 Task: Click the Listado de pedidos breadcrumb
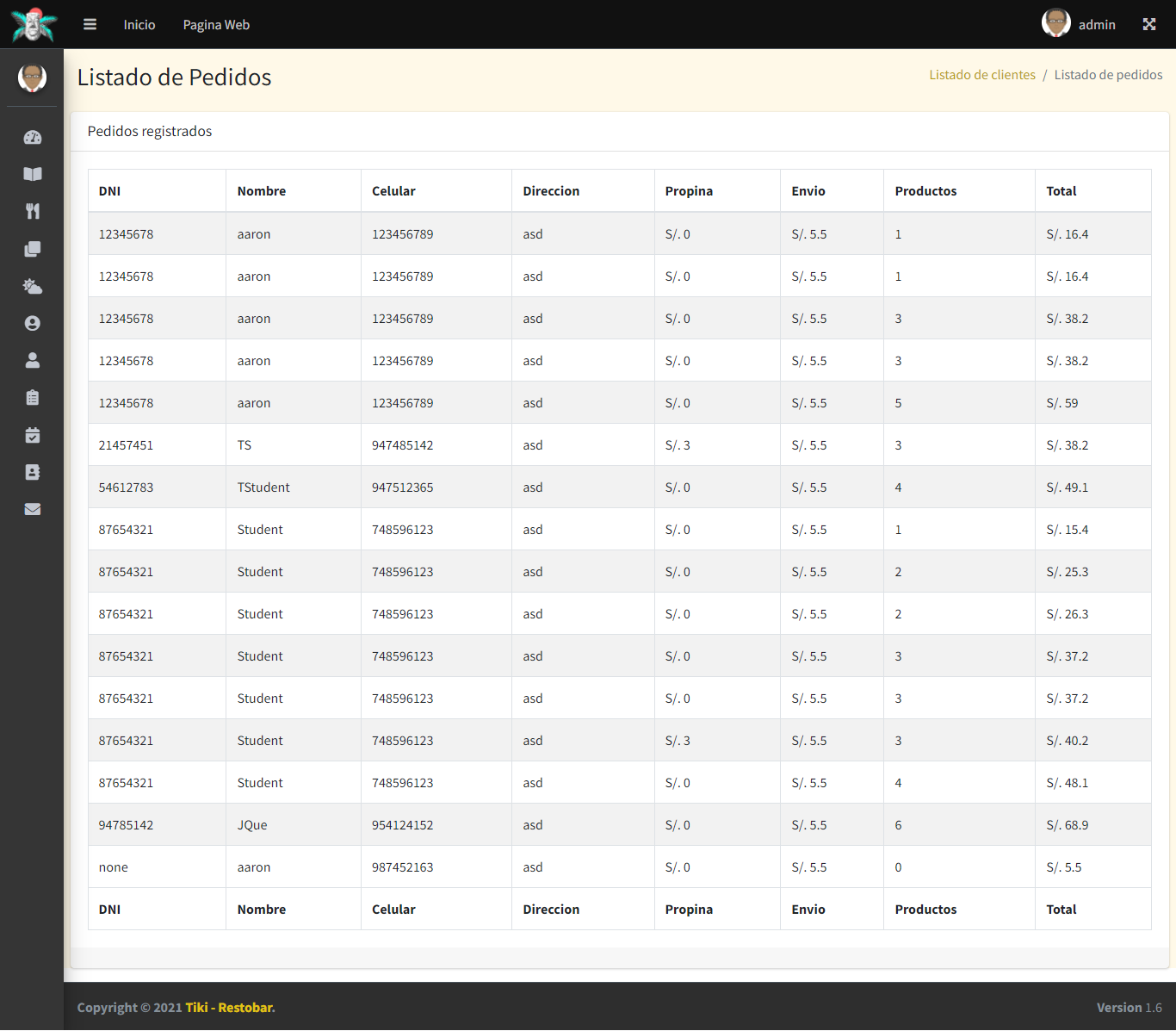[1108, 75]
